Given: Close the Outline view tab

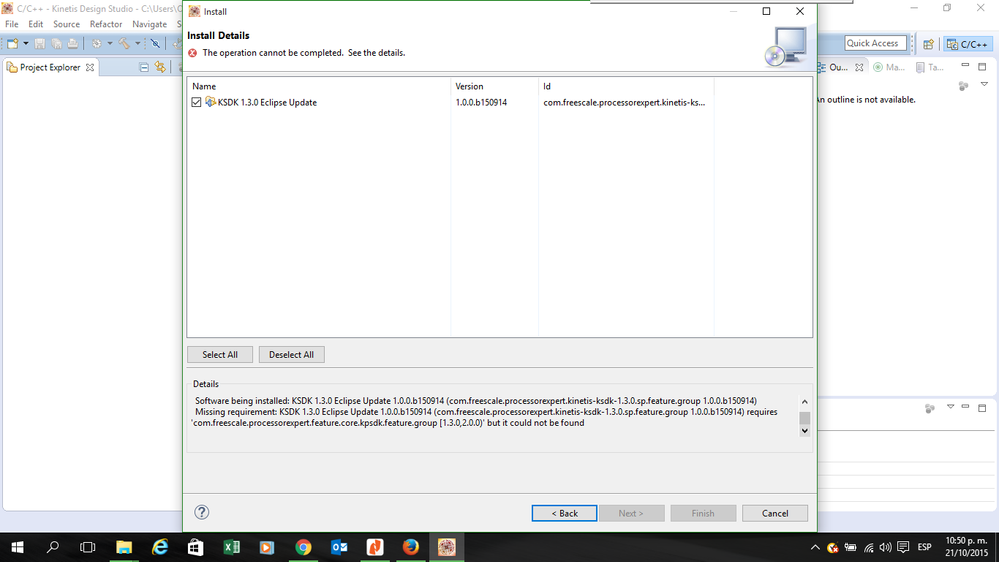Looking at the screenshot, I should (x=859, y=67).
